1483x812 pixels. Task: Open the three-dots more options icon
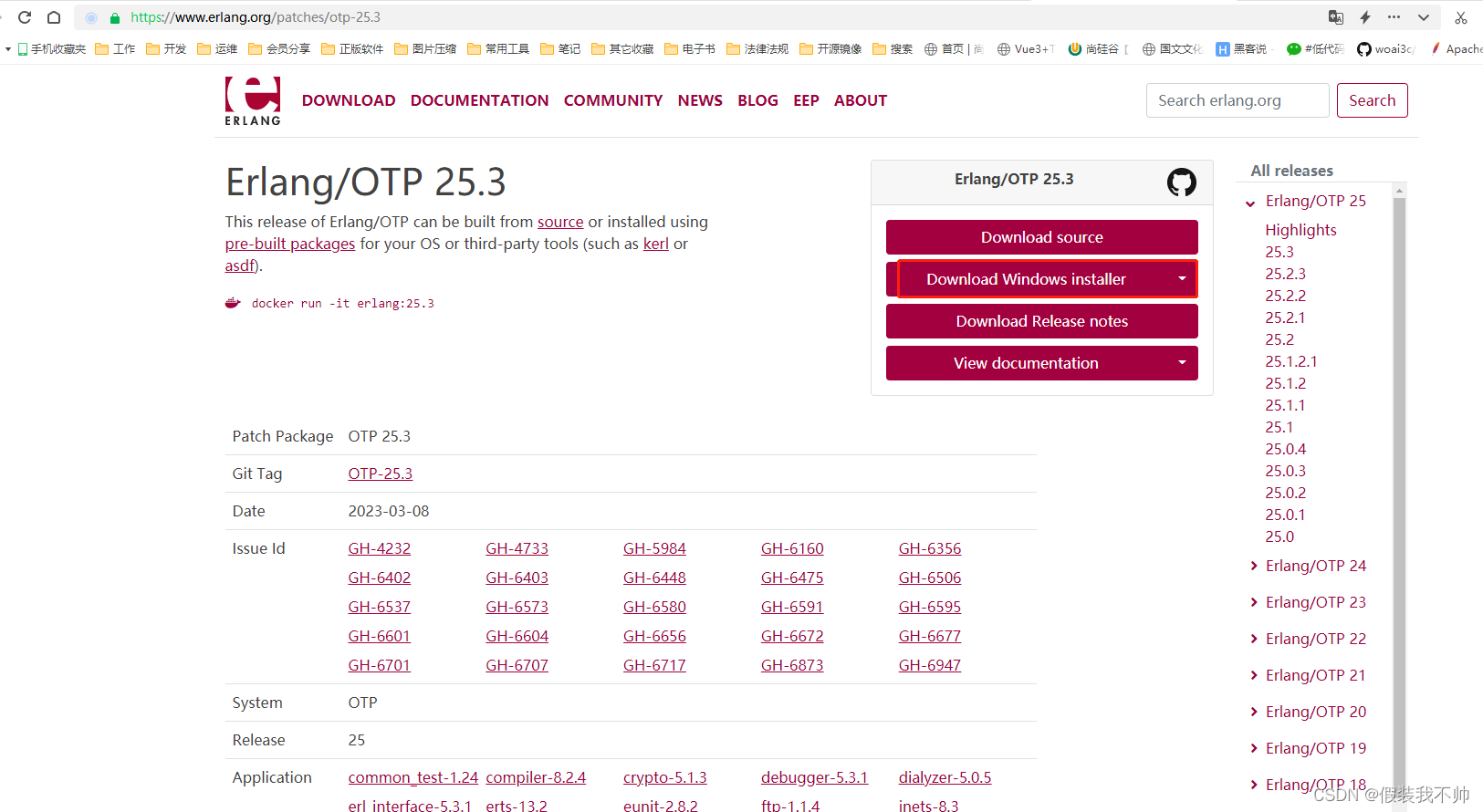(1394, 17)
